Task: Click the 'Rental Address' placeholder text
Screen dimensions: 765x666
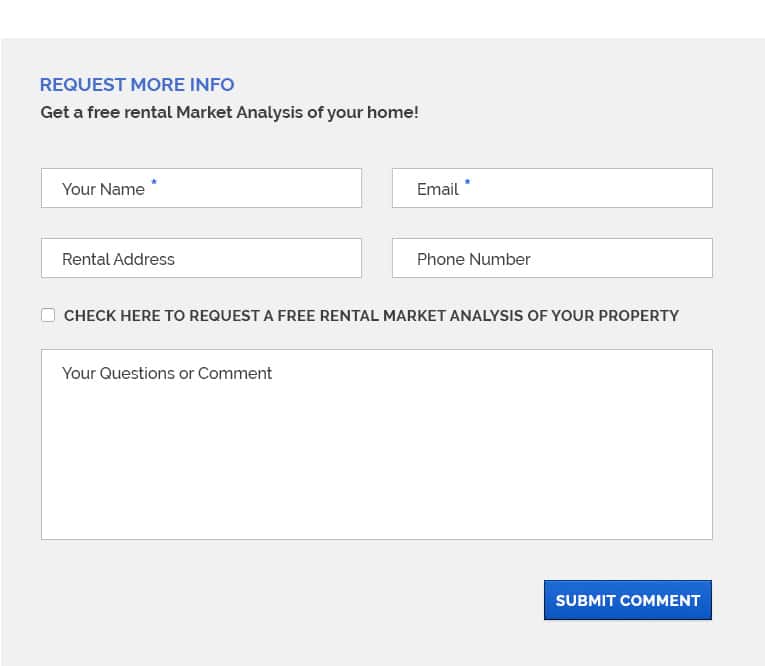Action: coord(119,259)
